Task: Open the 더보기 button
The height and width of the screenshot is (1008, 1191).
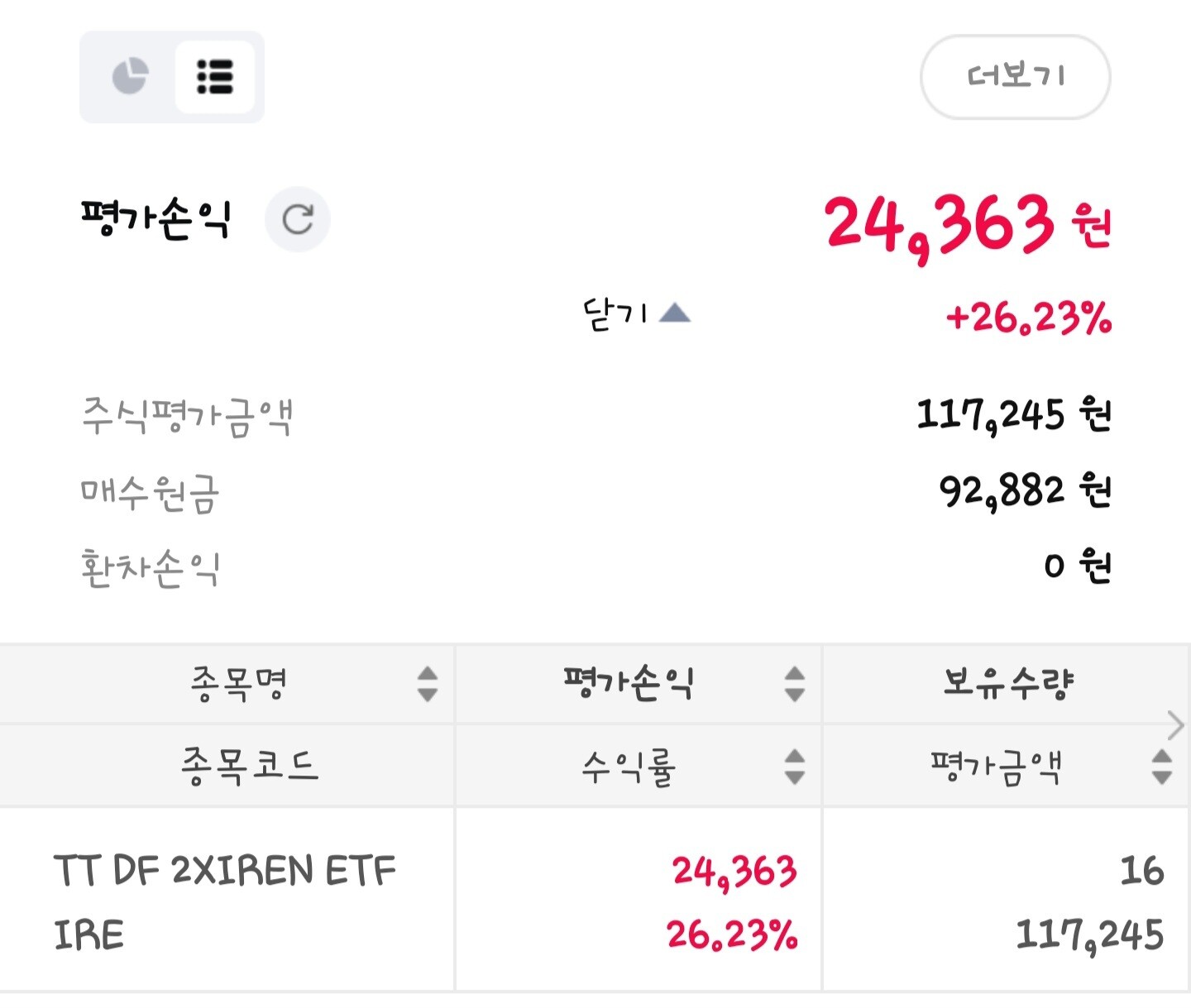Action: click(1016, 77)
